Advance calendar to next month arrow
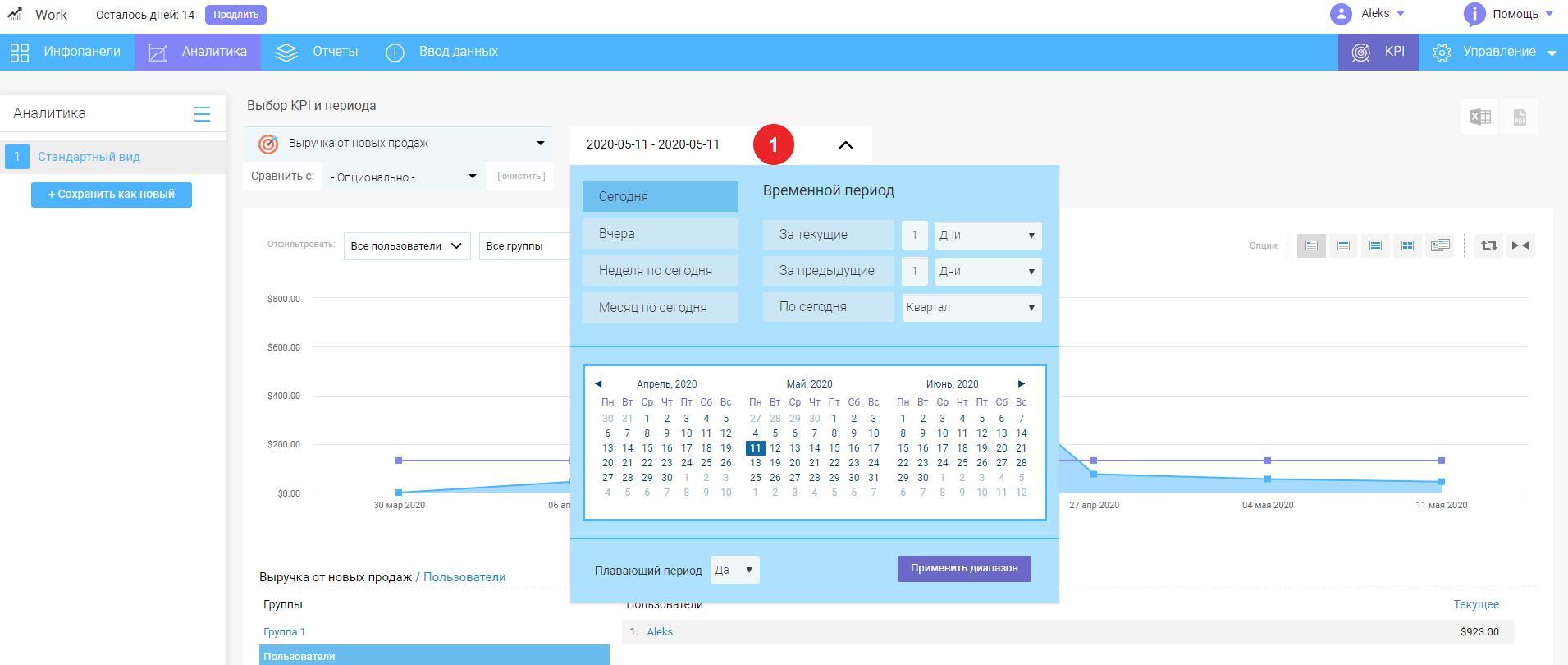This screenshot has width=1568, height=665. click(x=1021, y=383)
